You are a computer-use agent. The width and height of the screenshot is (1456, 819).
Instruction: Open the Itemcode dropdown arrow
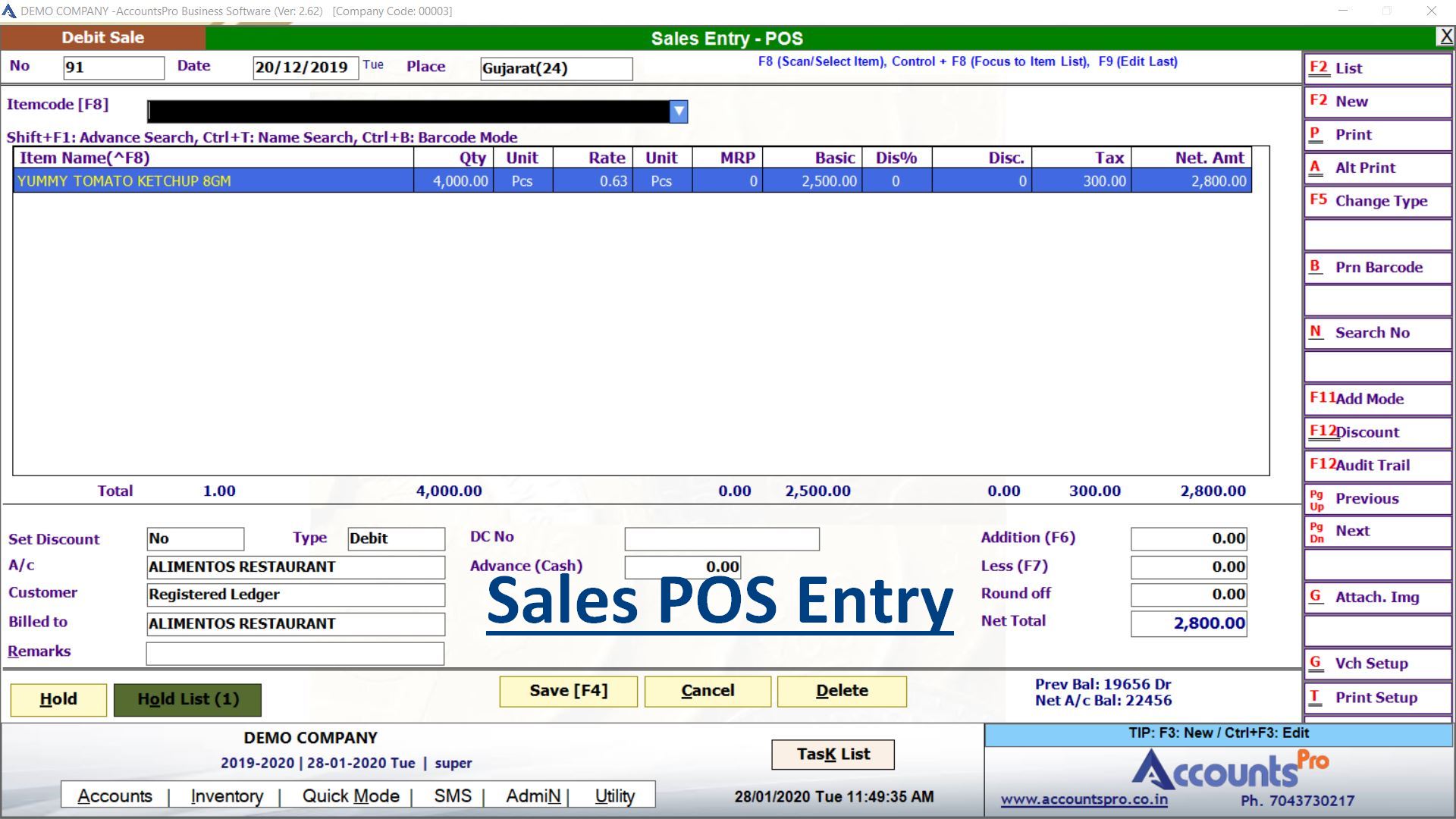point(677,111)
